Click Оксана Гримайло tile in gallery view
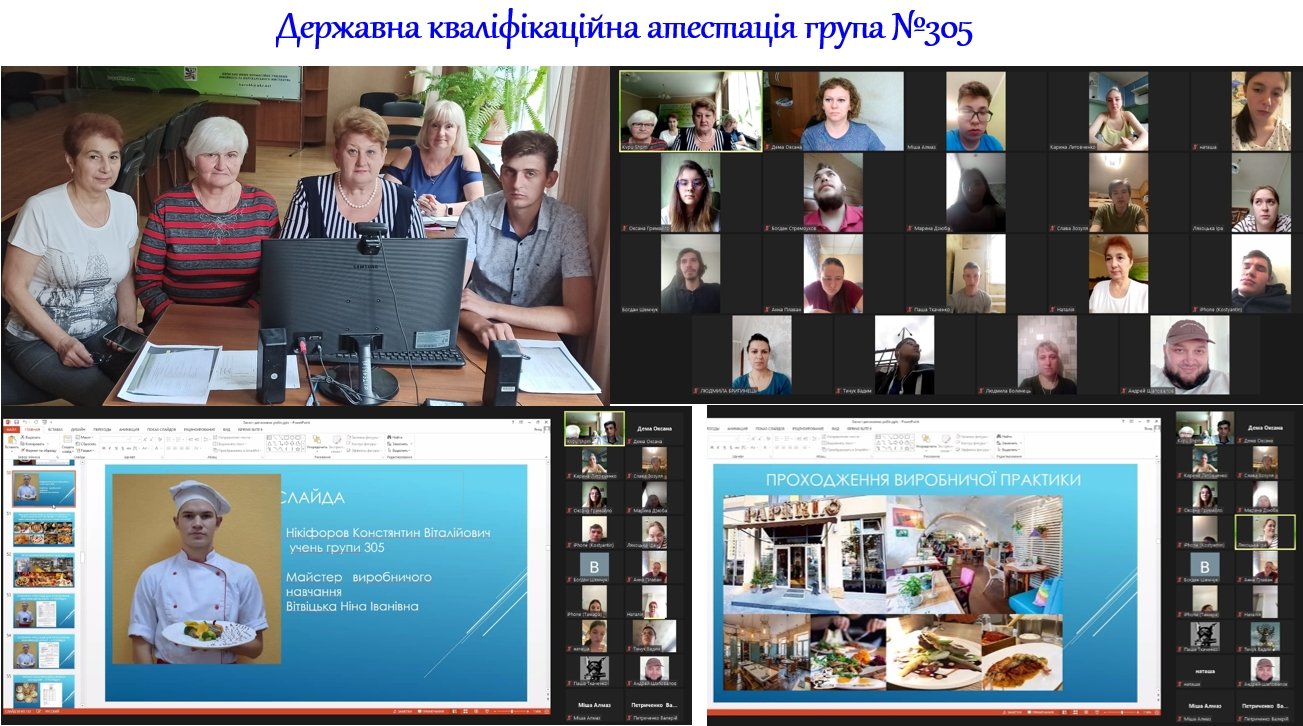 (690, 192)
